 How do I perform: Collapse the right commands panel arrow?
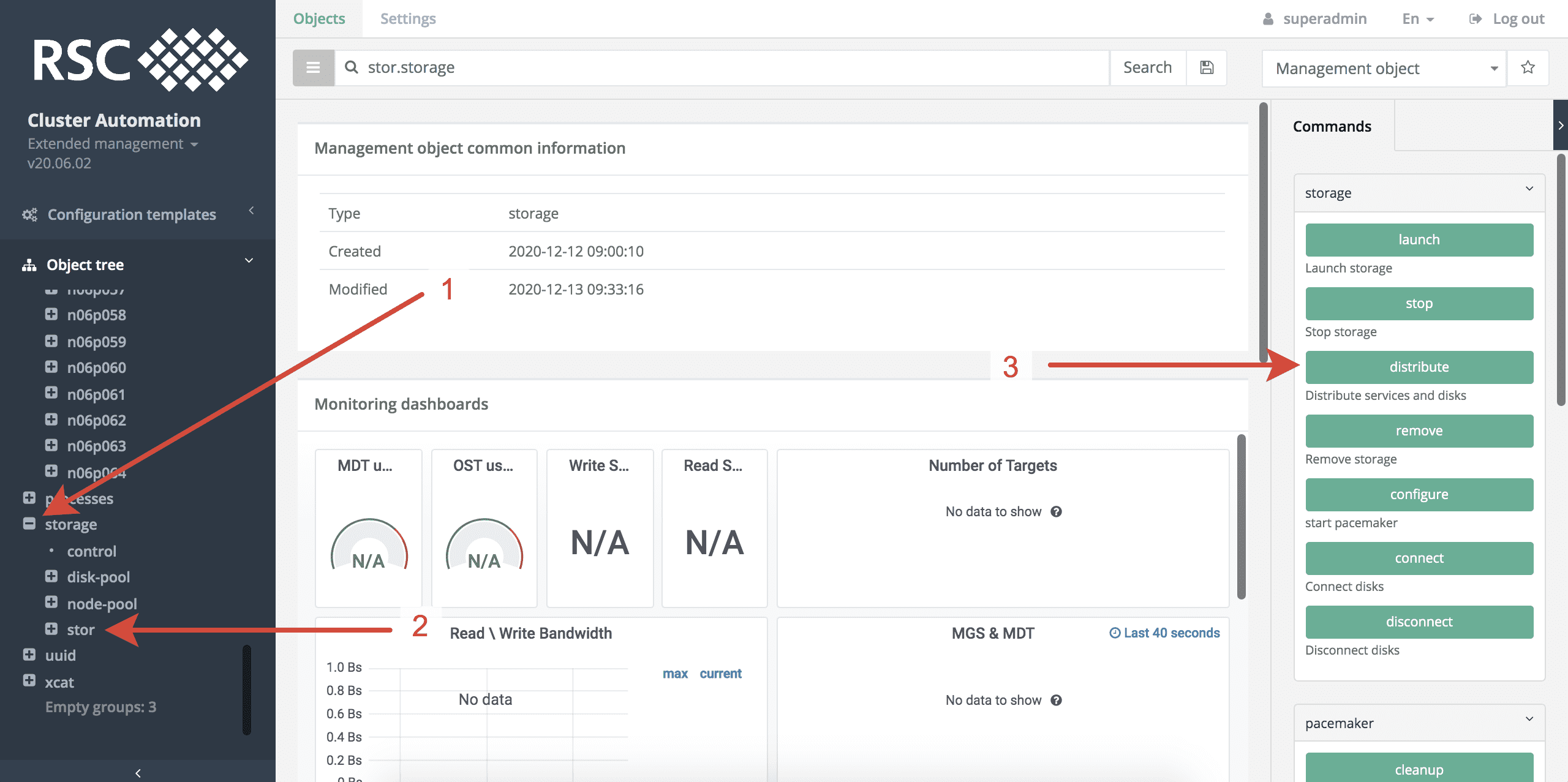(x=1560, y=125)
